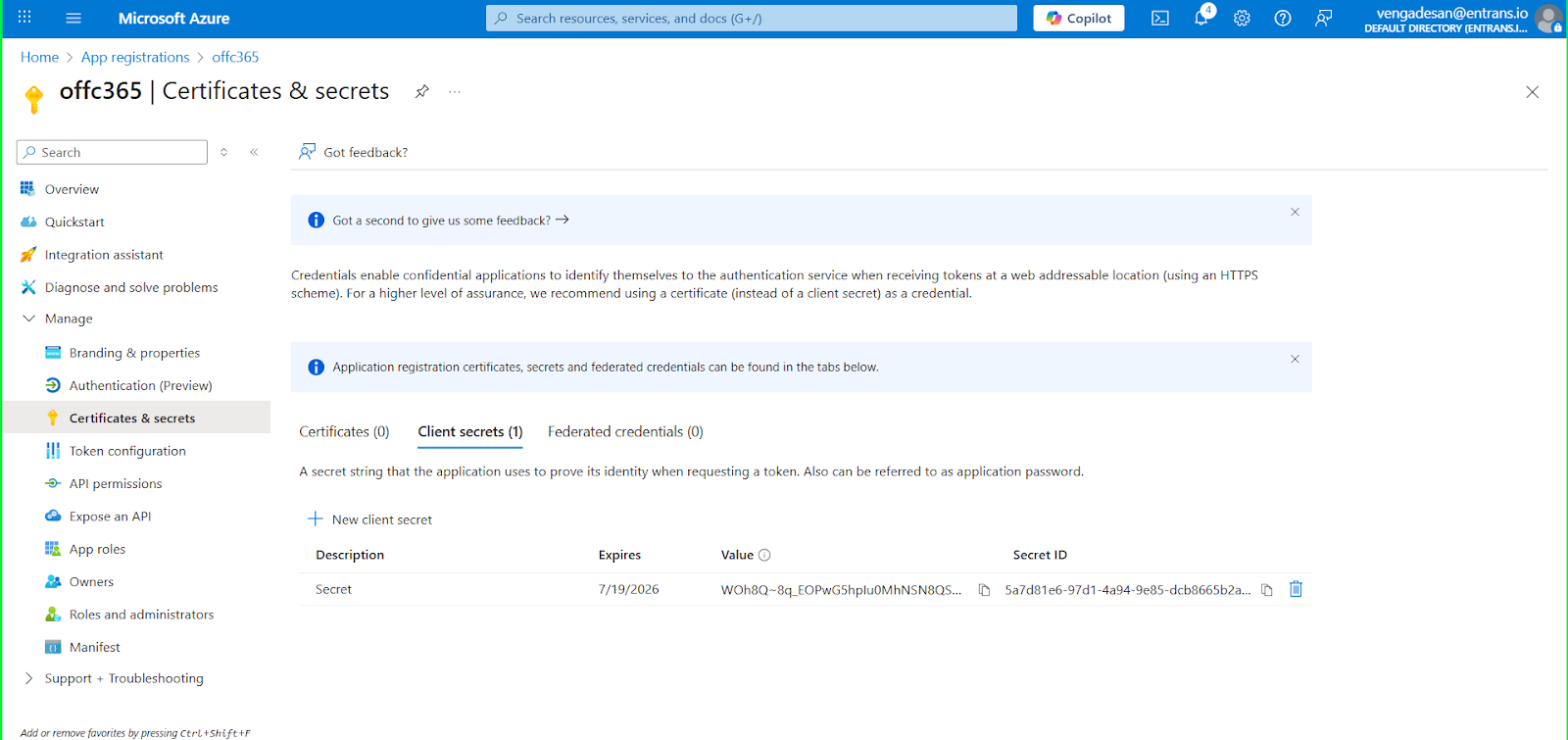Click the Secret ID column header

point(1040,555)
